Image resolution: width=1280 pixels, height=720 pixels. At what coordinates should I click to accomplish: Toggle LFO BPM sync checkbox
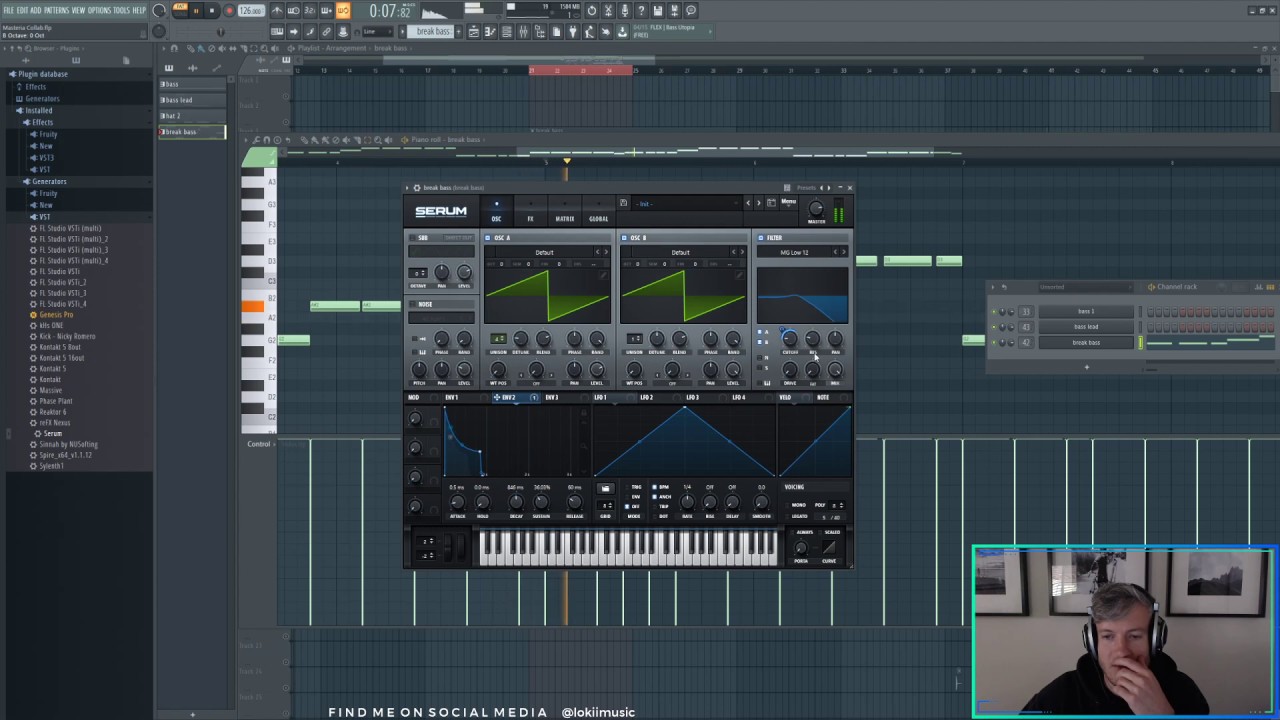654,487
